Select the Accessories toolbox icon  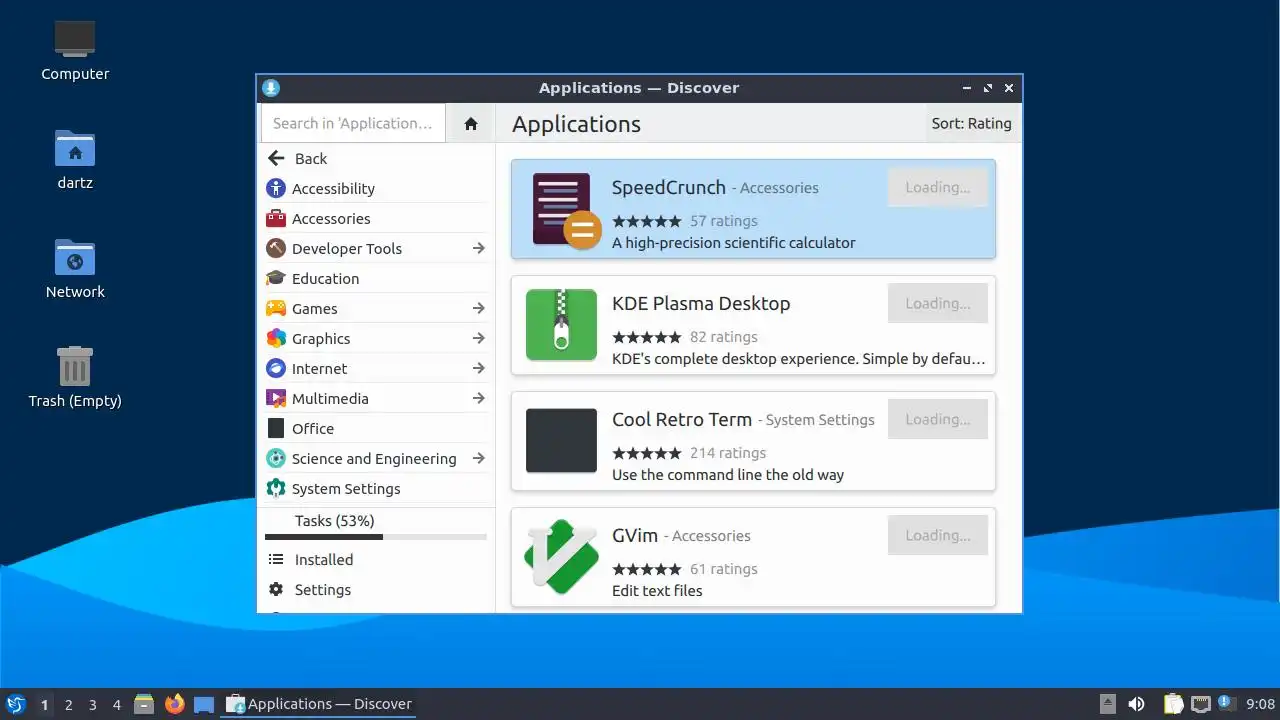[276, 218]
